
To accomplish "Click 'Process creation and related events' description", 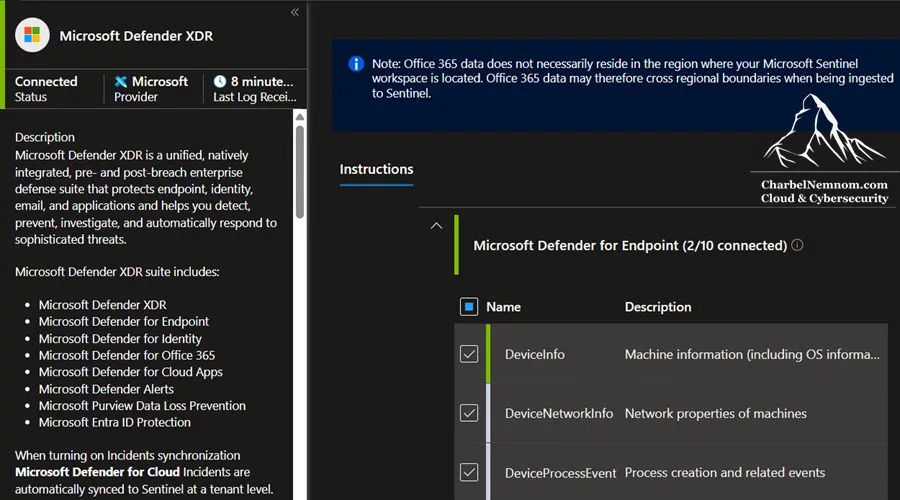I will coord(725,472).
